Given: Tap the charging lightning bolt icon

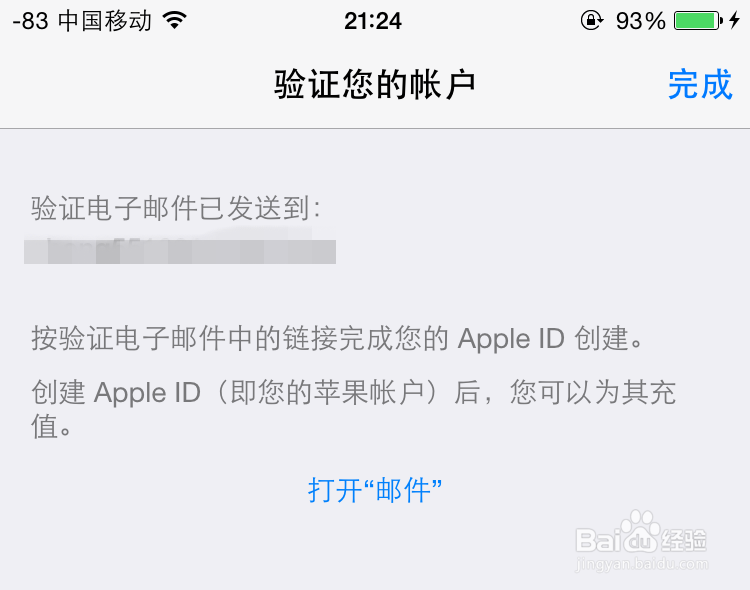Looking at the screenshot, I should click(x=735, y=21).
